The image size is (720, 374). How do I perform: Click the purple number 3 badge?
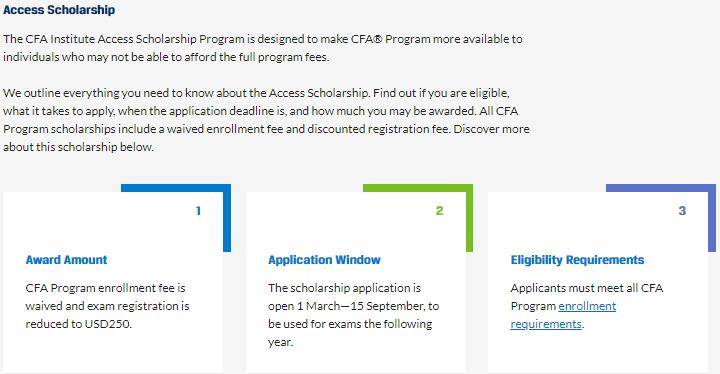click(682, 211)
